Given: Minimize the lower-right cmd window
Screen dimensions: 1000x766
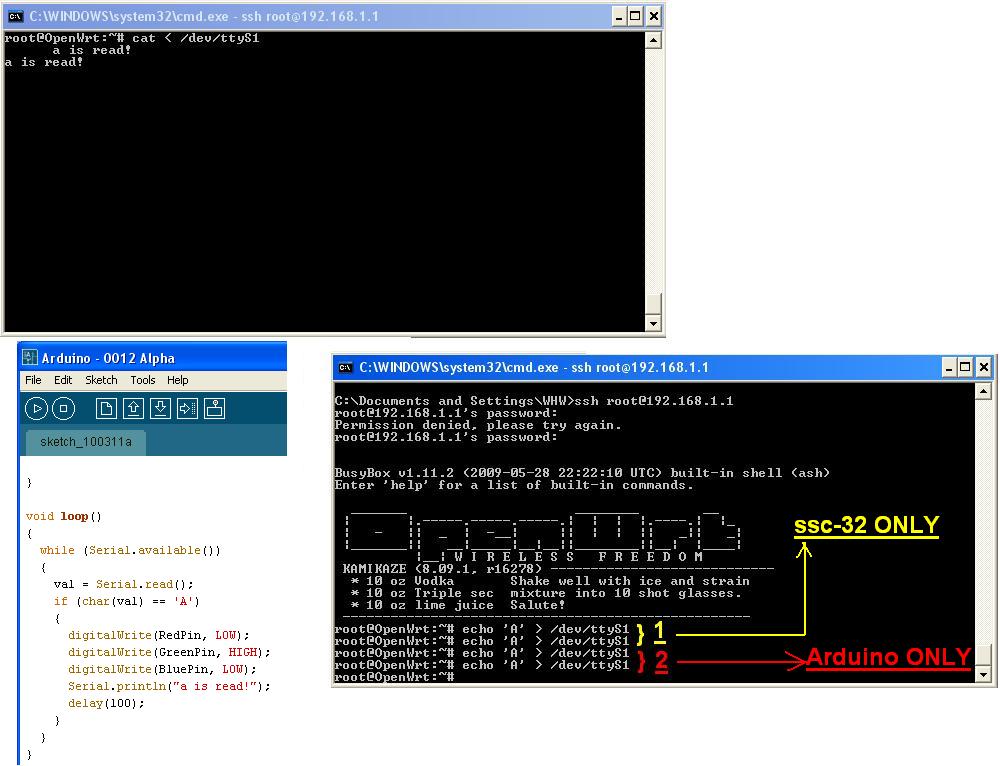Looking at the screenshot, I should [949, 367].
